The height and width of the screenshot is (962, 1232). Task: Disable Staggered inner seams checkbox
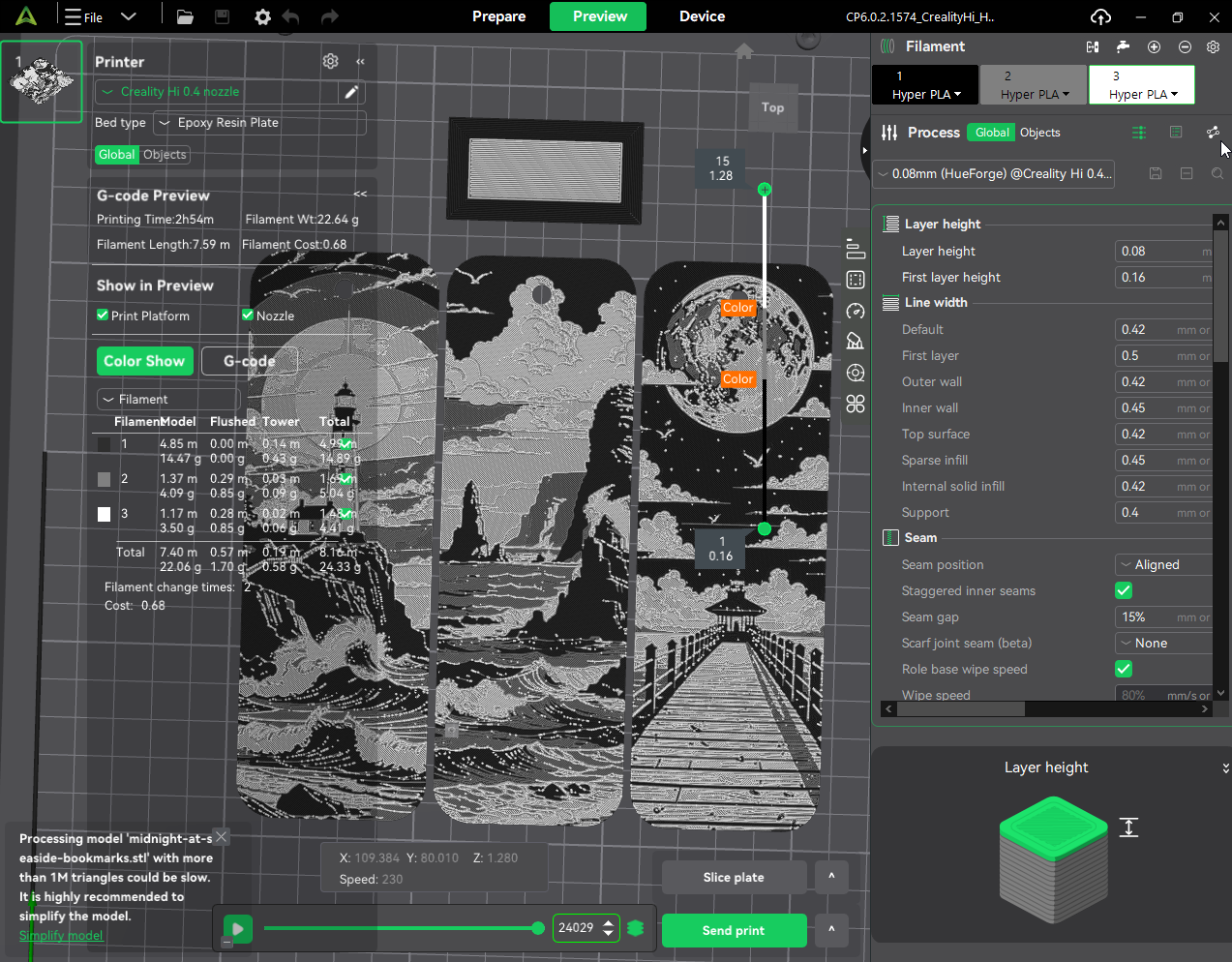1124,590
